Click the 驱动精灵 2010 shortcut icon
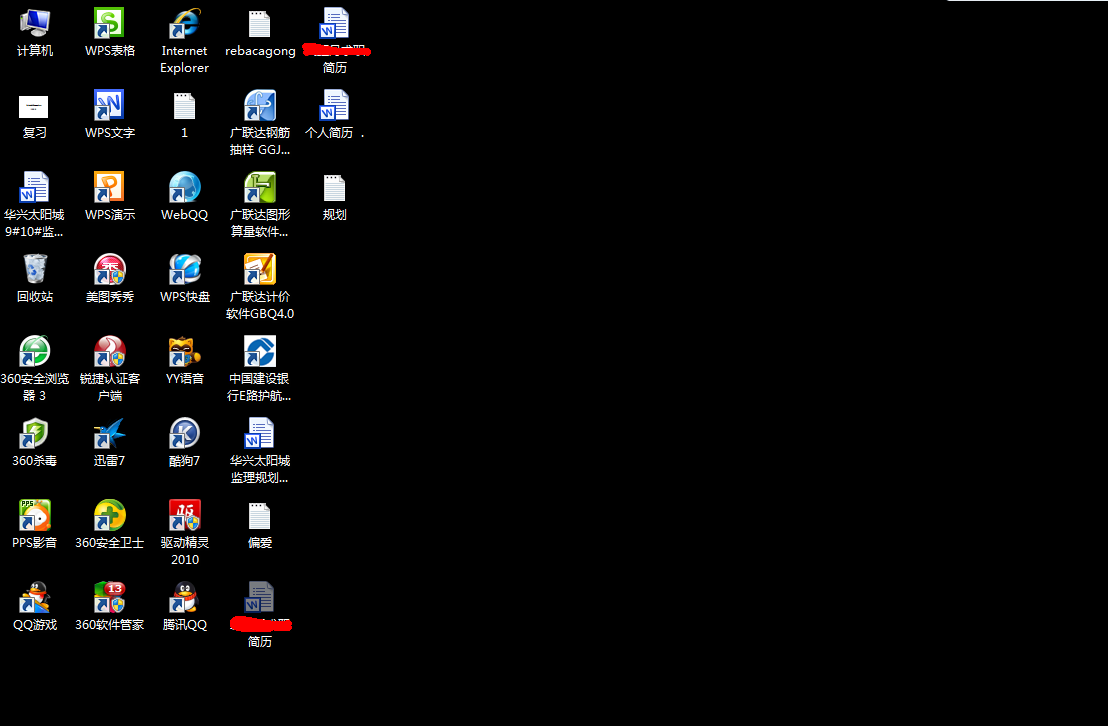The width and height of the screenshot is (1108, 726). point(184,515)
